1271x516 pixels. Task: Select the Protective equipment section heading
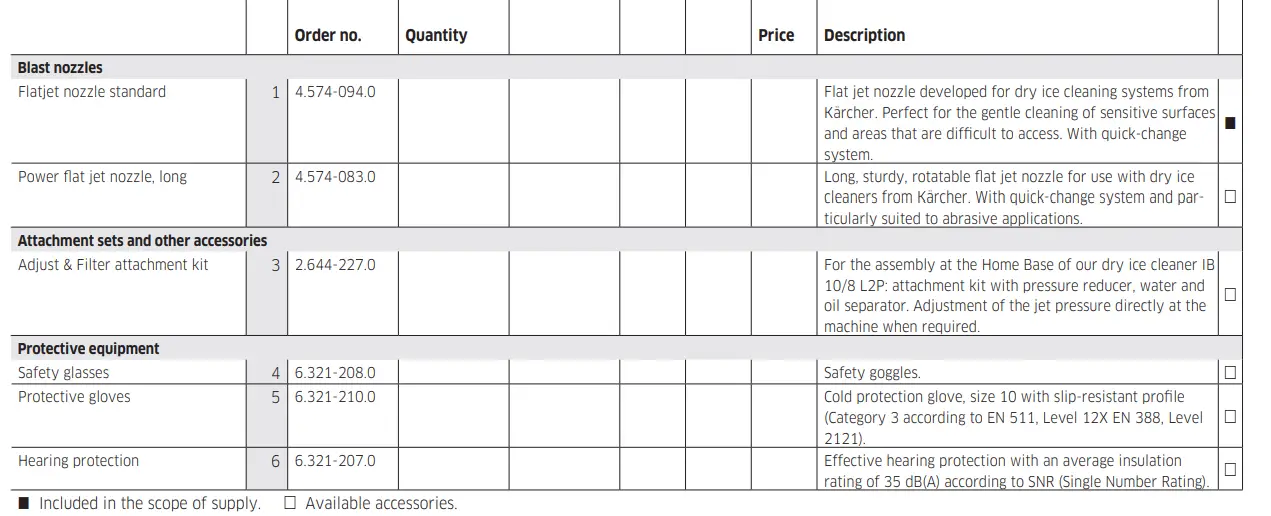coord(88,349)
